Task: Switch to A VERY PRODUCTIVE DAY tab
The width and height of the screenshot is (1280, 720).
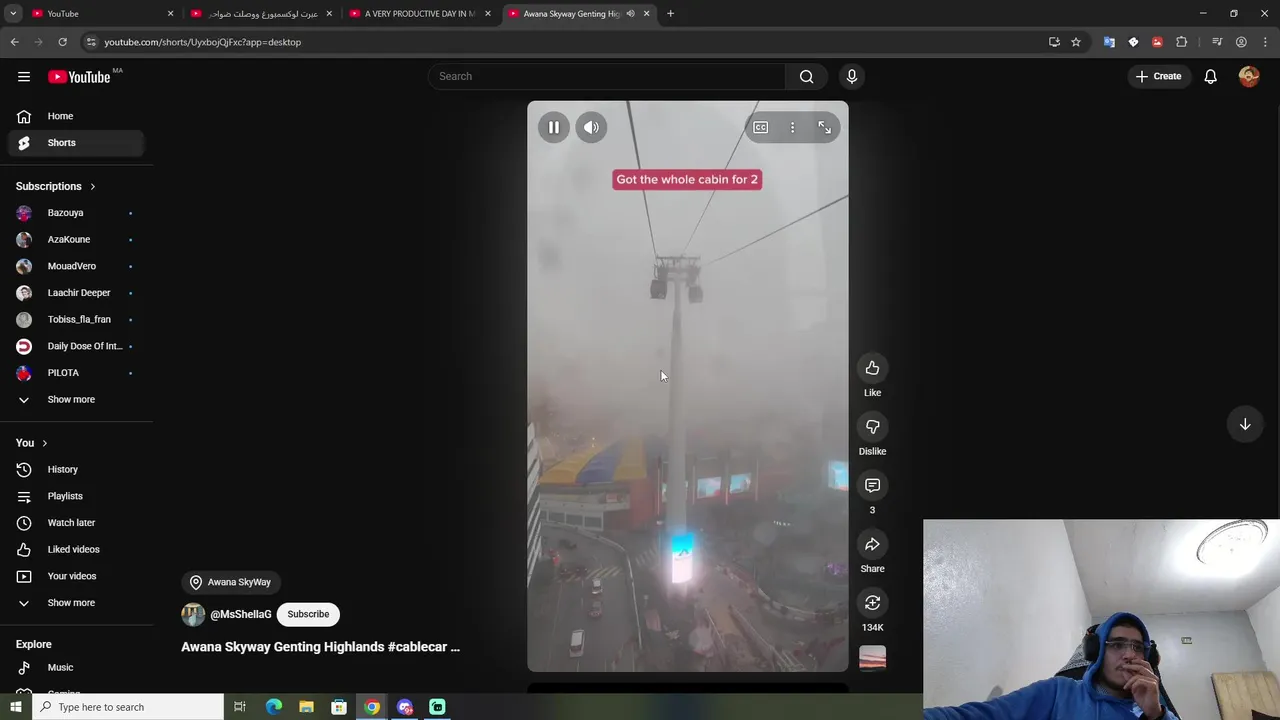Action: click(419, 14)
